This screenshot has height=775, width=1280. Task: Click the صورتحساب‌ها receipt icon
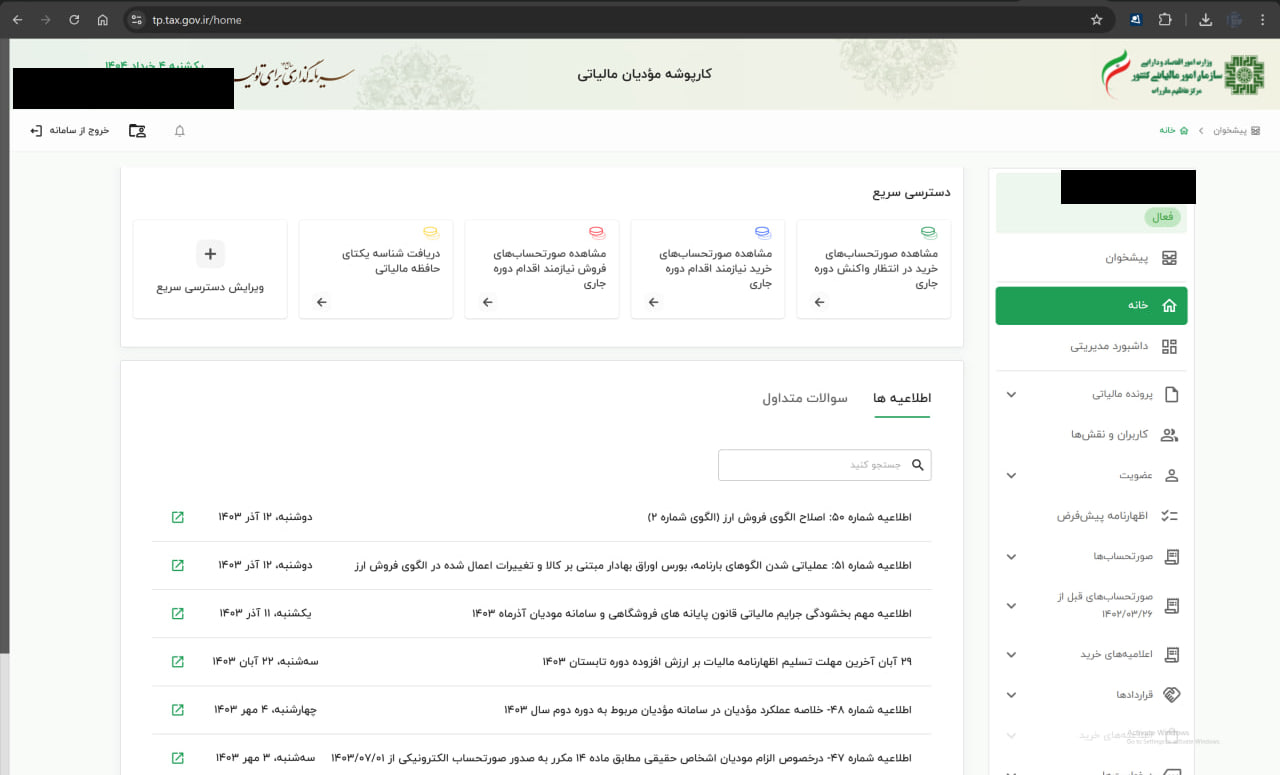pyautogui.click(x=1170, y=557)
